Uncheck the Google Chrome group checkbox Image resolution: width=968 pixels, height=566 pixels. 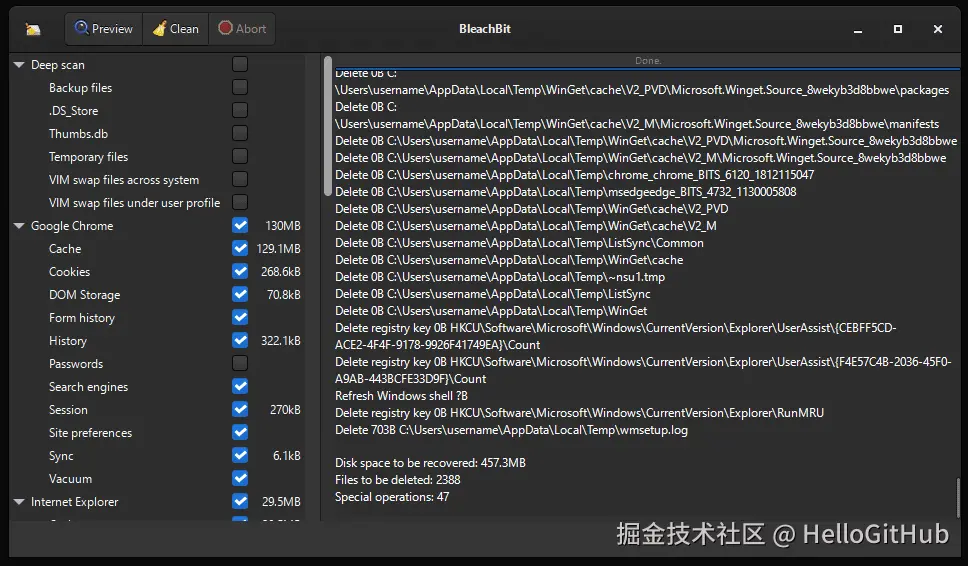pos(240,225)
